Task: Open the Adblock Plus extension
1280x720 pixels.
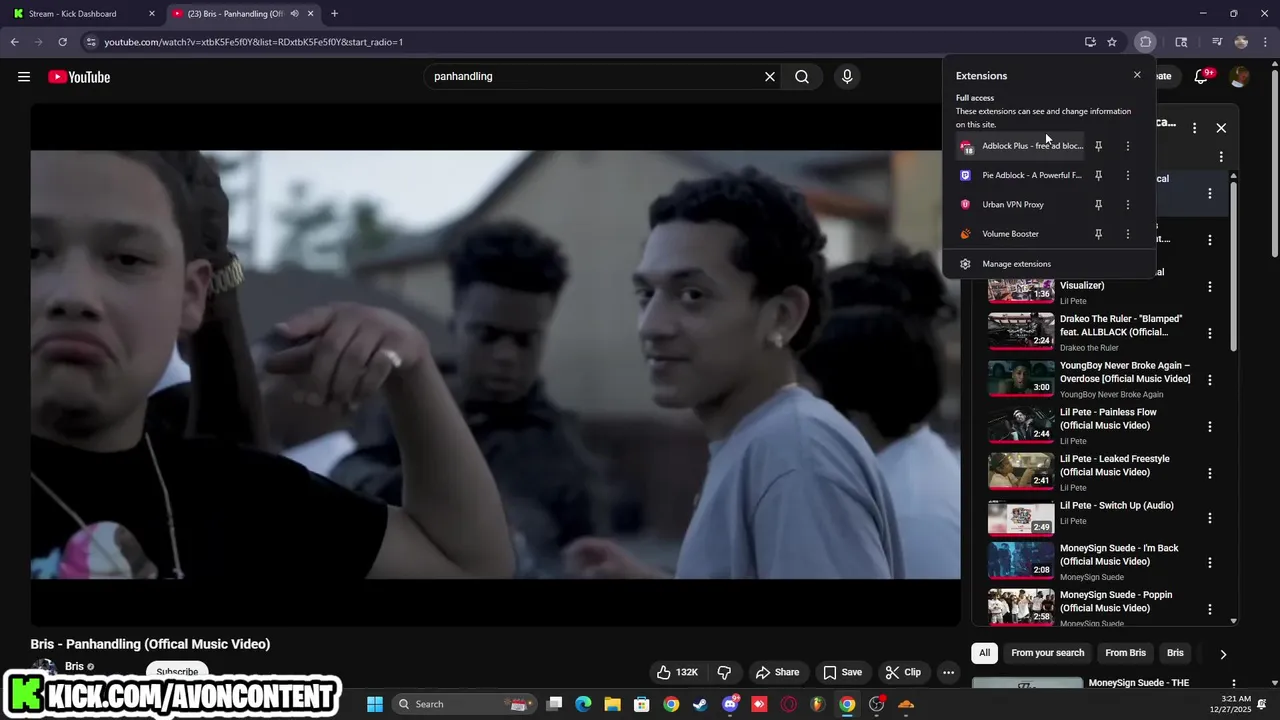Action: (x=1020, y=146)
